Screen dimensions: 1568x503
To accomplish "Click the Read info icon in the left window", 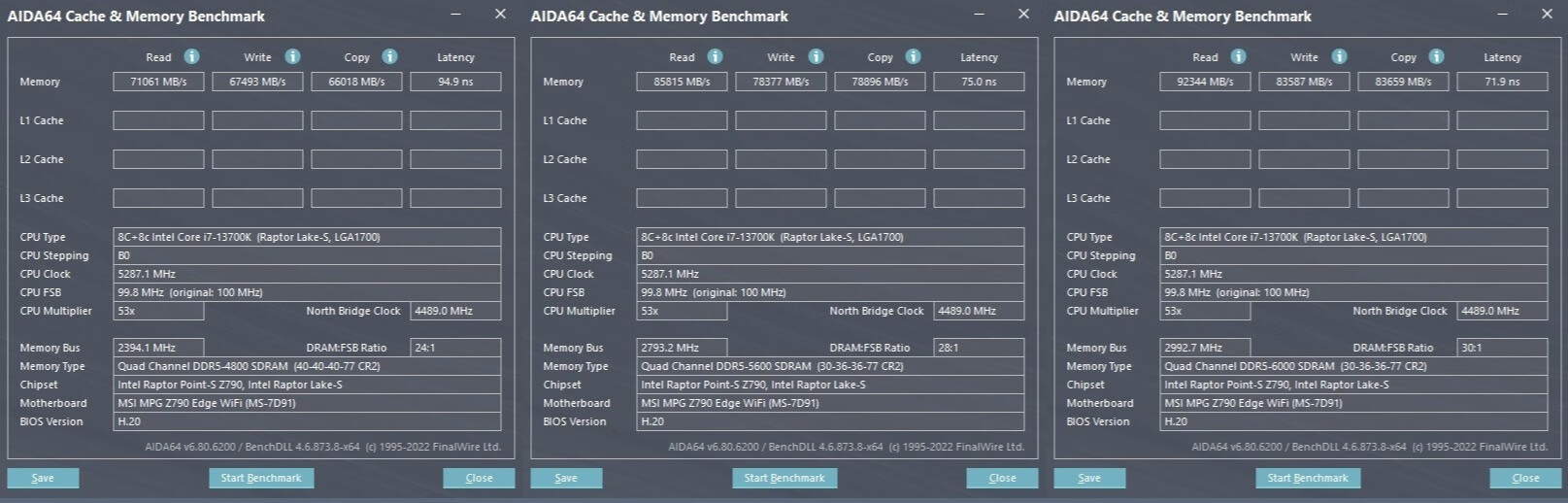I will [191, 56].
